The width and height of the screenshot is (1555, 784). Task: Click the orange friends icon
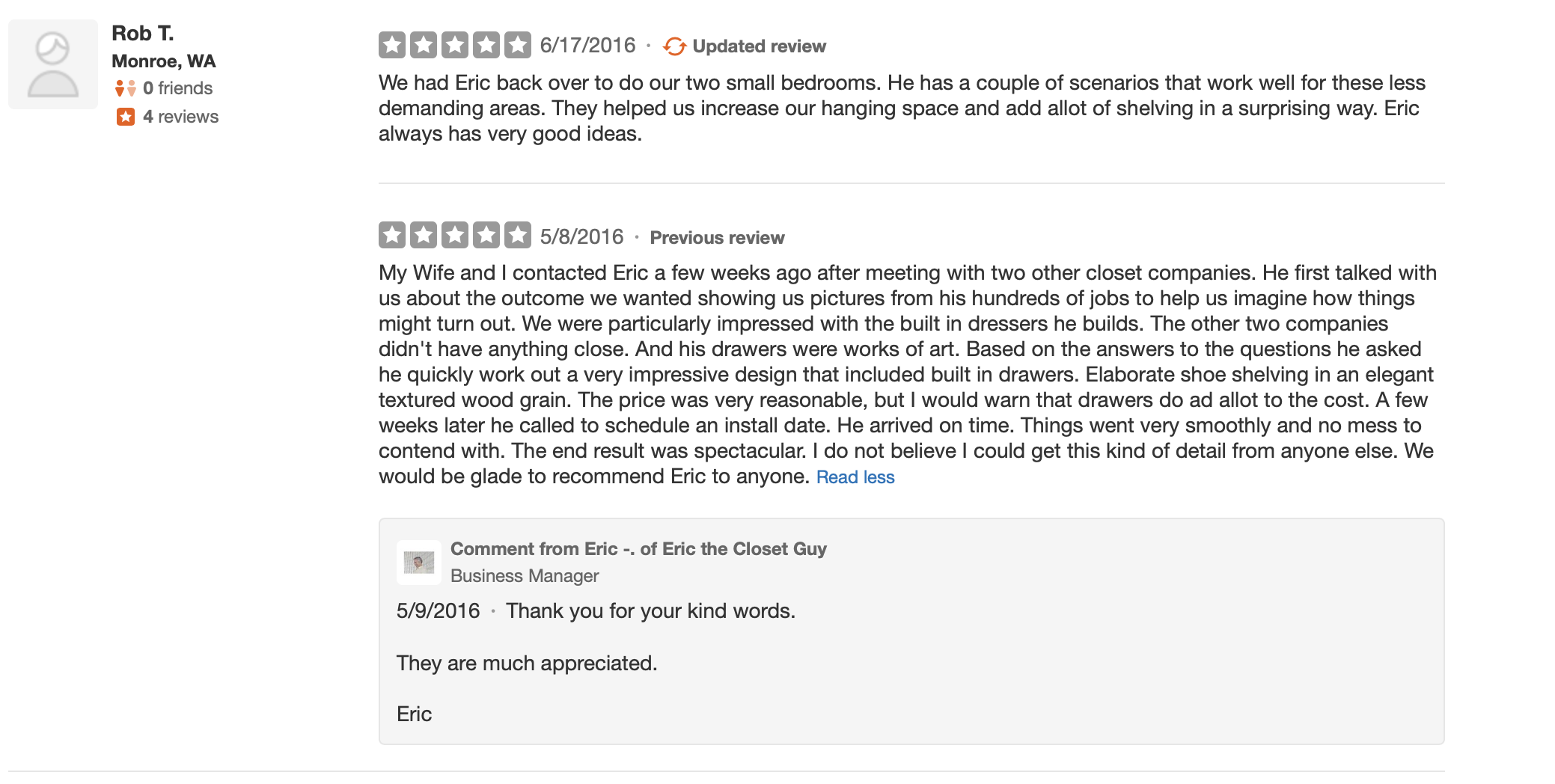(x=125, y=88)
